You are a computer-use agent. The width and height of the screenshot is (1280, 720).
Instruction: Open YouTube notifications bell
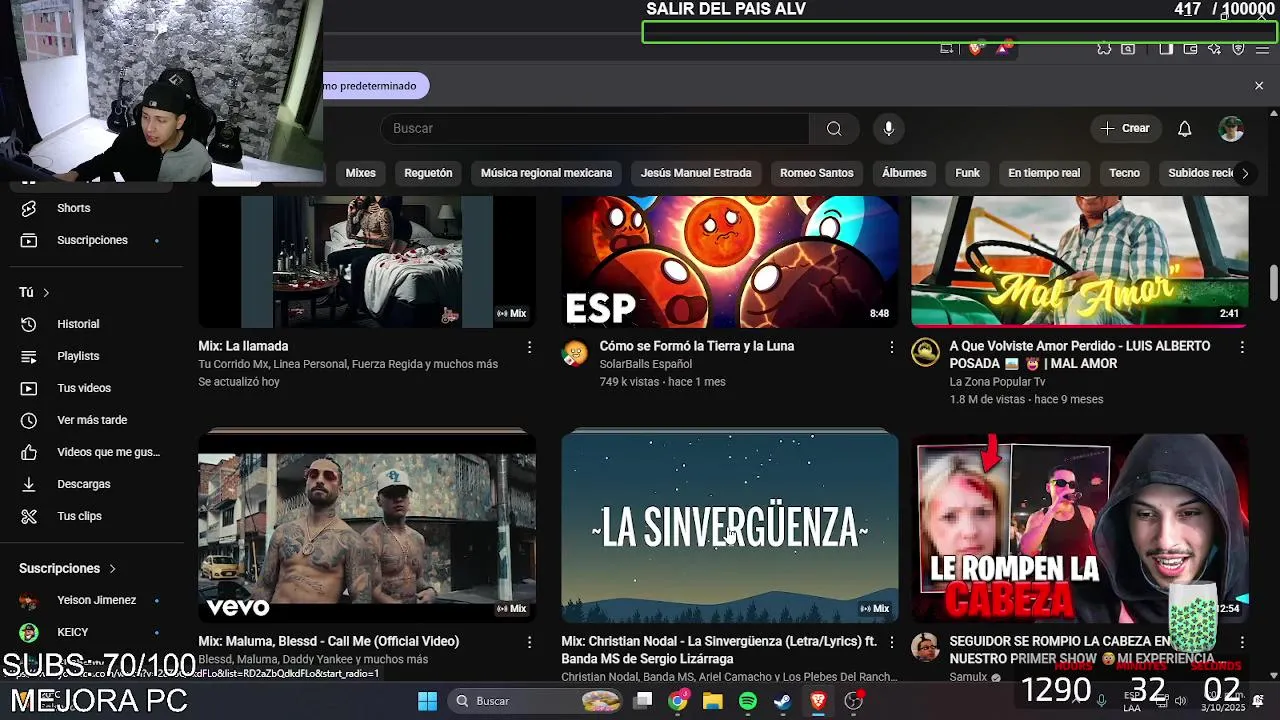pos(1184,128)
